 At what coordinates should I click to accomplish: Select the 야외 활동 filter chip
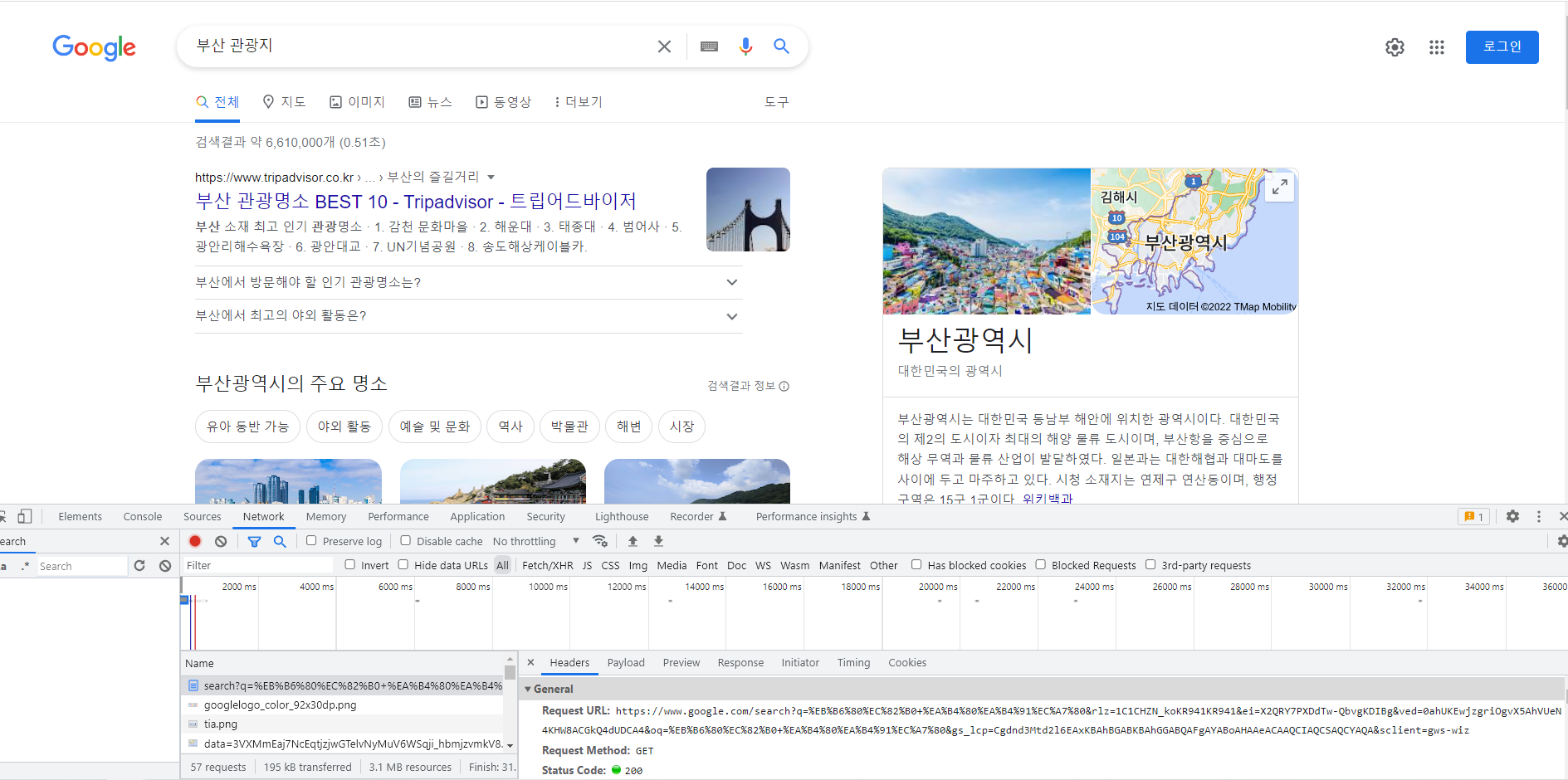[344, 427]
